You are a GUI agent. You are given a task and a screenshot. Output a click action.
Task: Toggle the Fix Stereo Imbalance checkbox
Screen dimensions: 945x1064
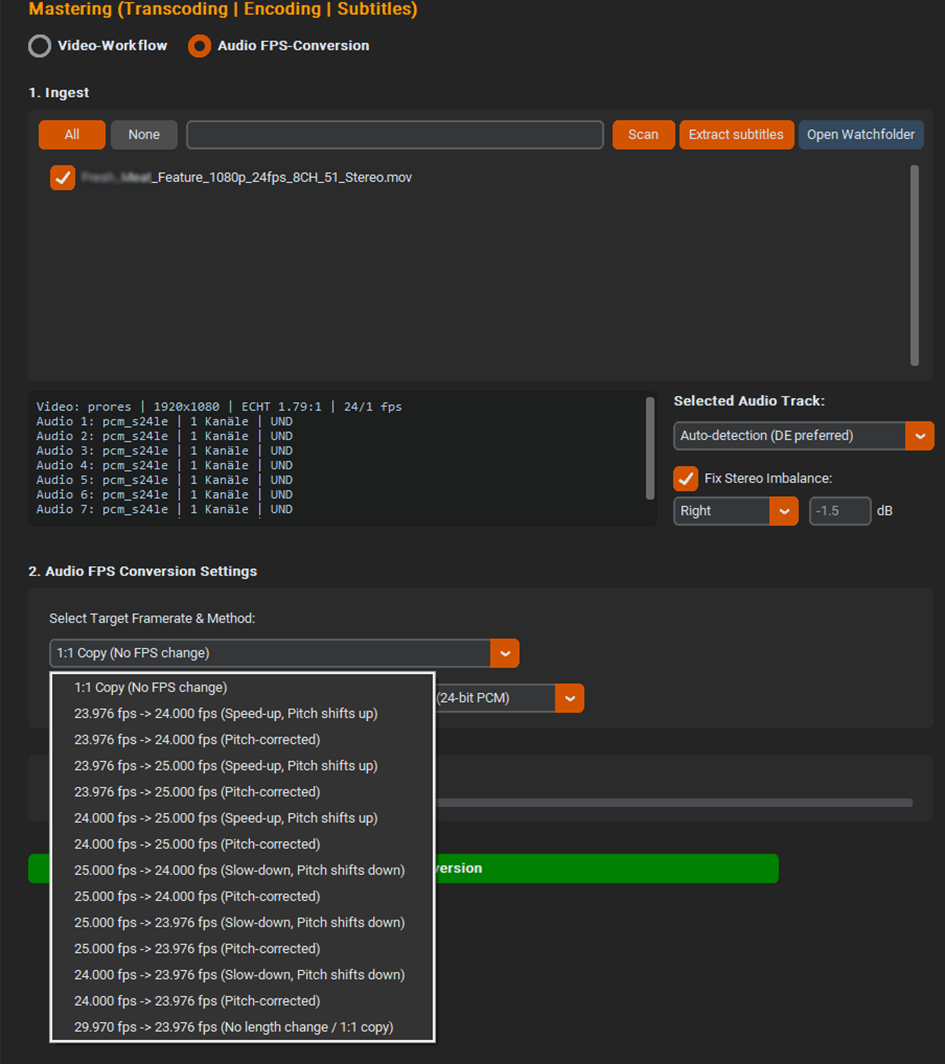coord(685,478)
